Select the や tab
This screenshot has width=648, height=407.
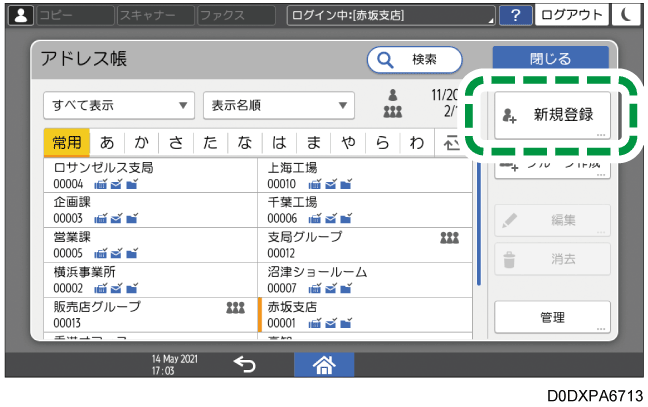[348, 143]
